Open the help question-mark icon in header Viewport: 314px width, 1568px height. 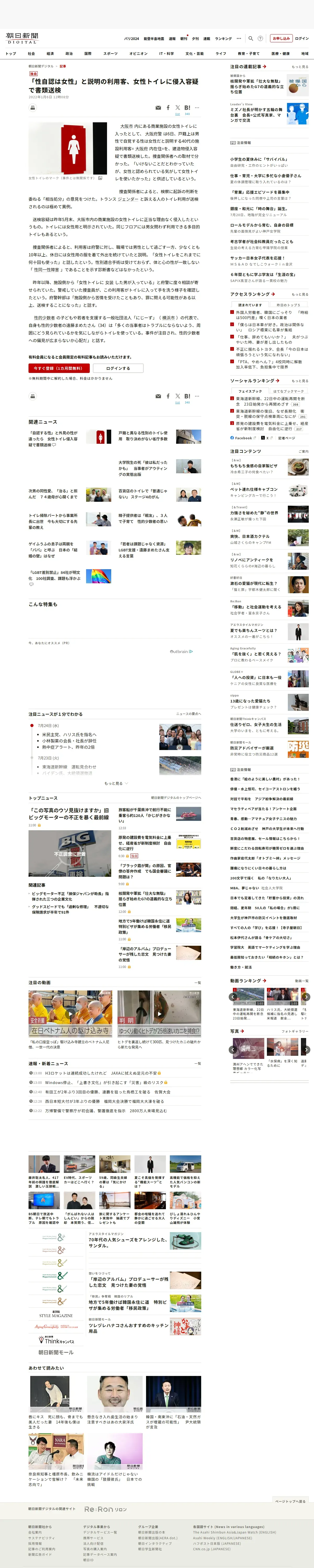(x=260, y=38)
